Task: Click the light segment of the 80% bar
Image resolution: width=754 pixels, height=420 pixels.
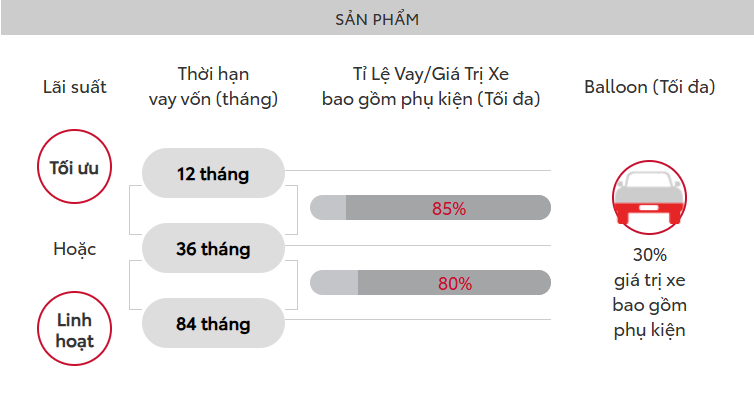Action: pyautogui.click(x=334, y=283)
